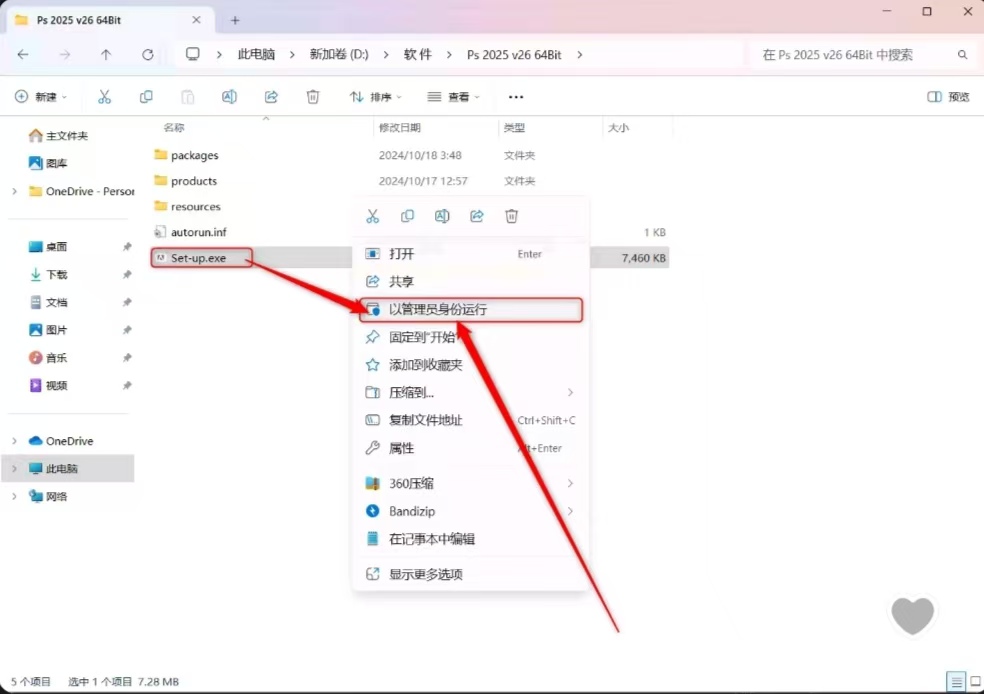
Task: Click the search magnifier icon
Action: (962, 55)
